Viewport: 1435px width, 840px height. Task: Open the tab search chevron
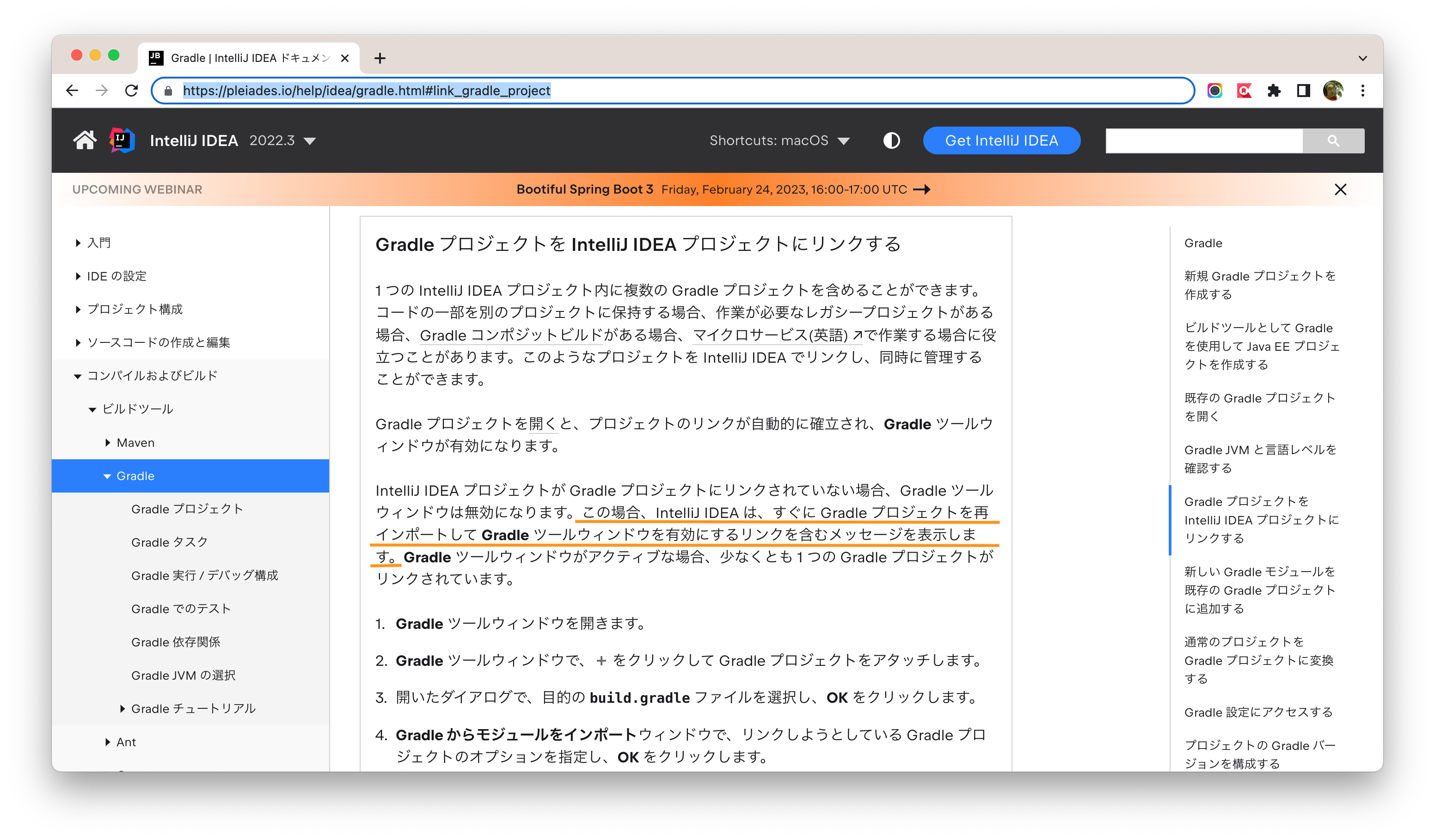coord(1363,58)
